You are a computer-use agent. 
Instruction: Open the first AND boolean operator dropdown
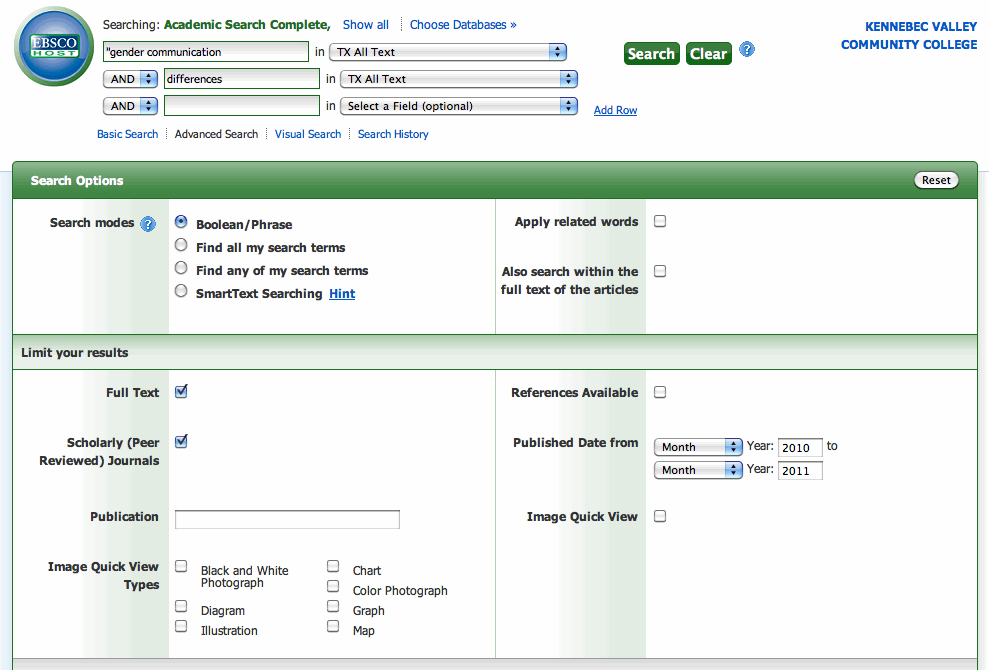tap(133, 79)
